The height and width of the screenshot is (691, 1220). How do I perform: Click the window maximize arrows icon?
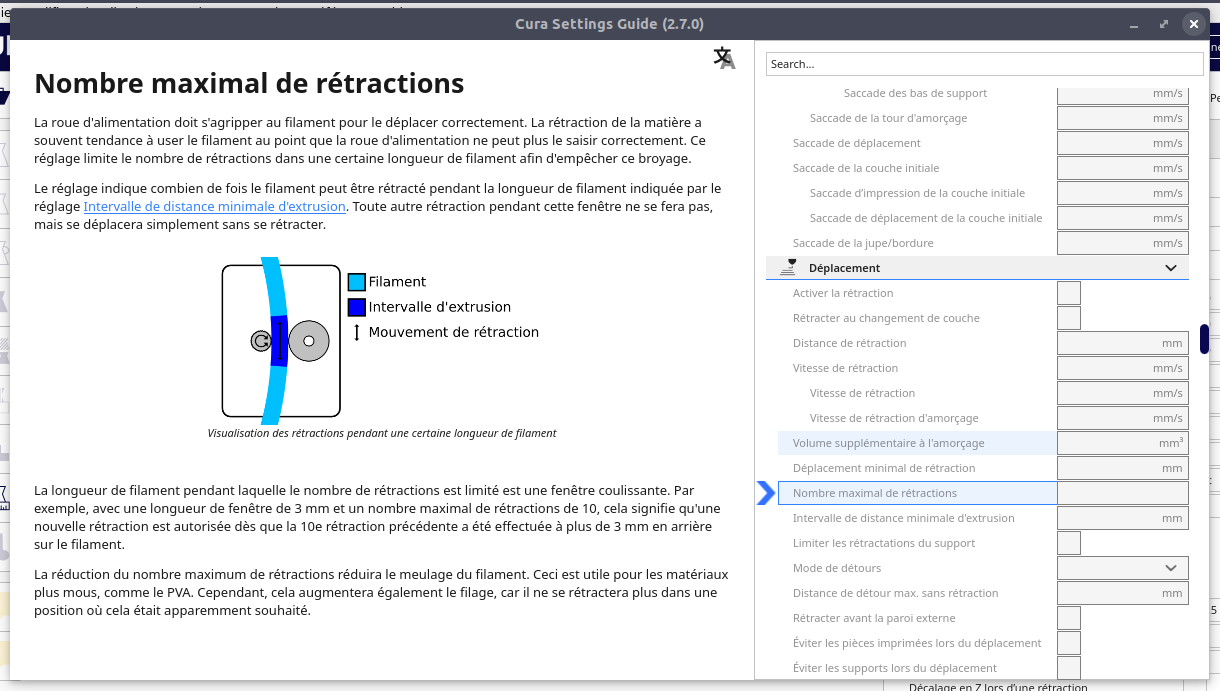[x=1164, y=24]
